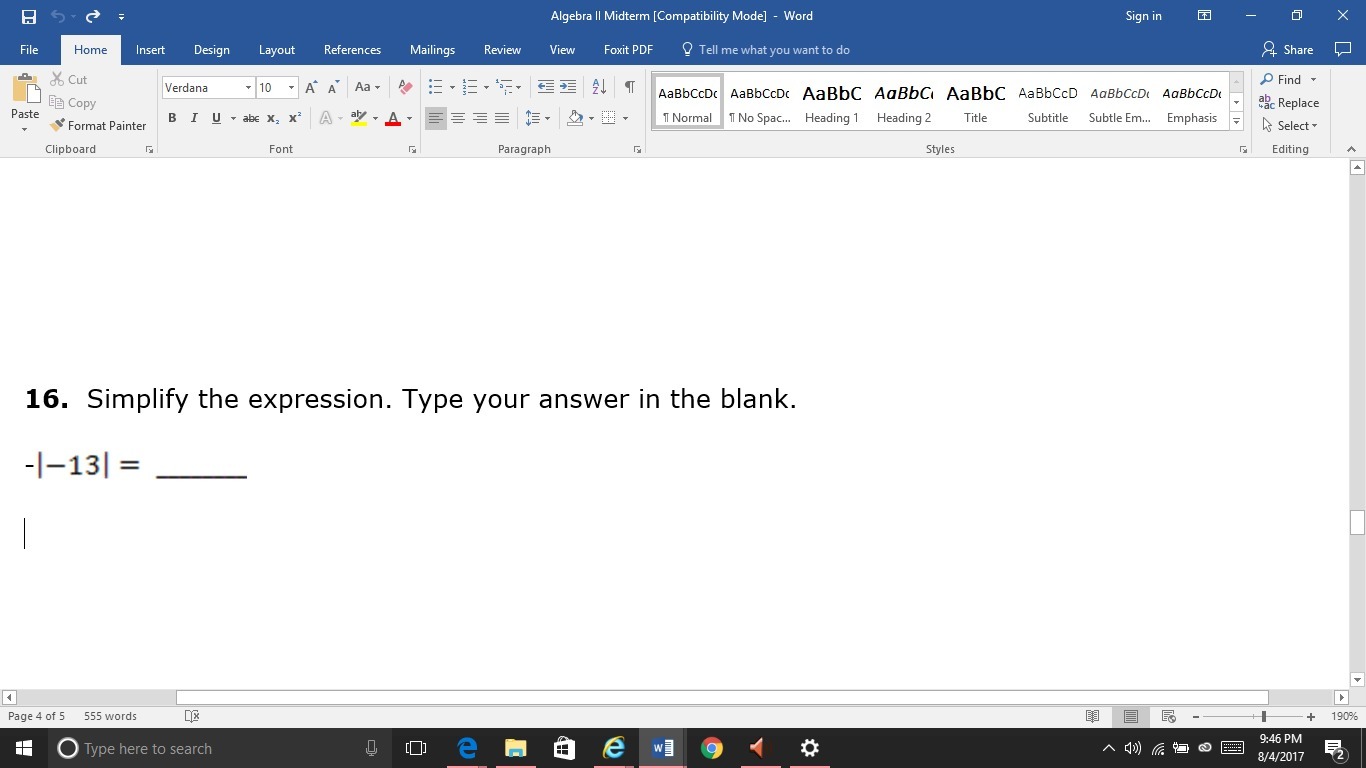Click the Grow Font size icon
Image resolution: width=1366 pixels, height=768 pixels.
[x=311, y=87]
